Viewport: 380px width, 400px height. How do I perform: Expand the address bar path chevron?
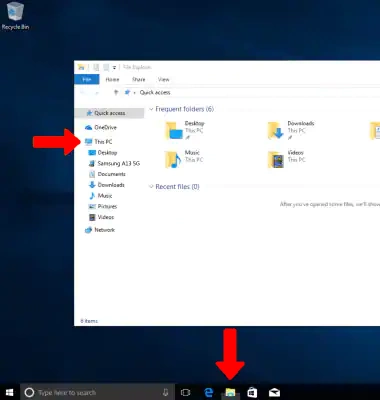[134, 93]
